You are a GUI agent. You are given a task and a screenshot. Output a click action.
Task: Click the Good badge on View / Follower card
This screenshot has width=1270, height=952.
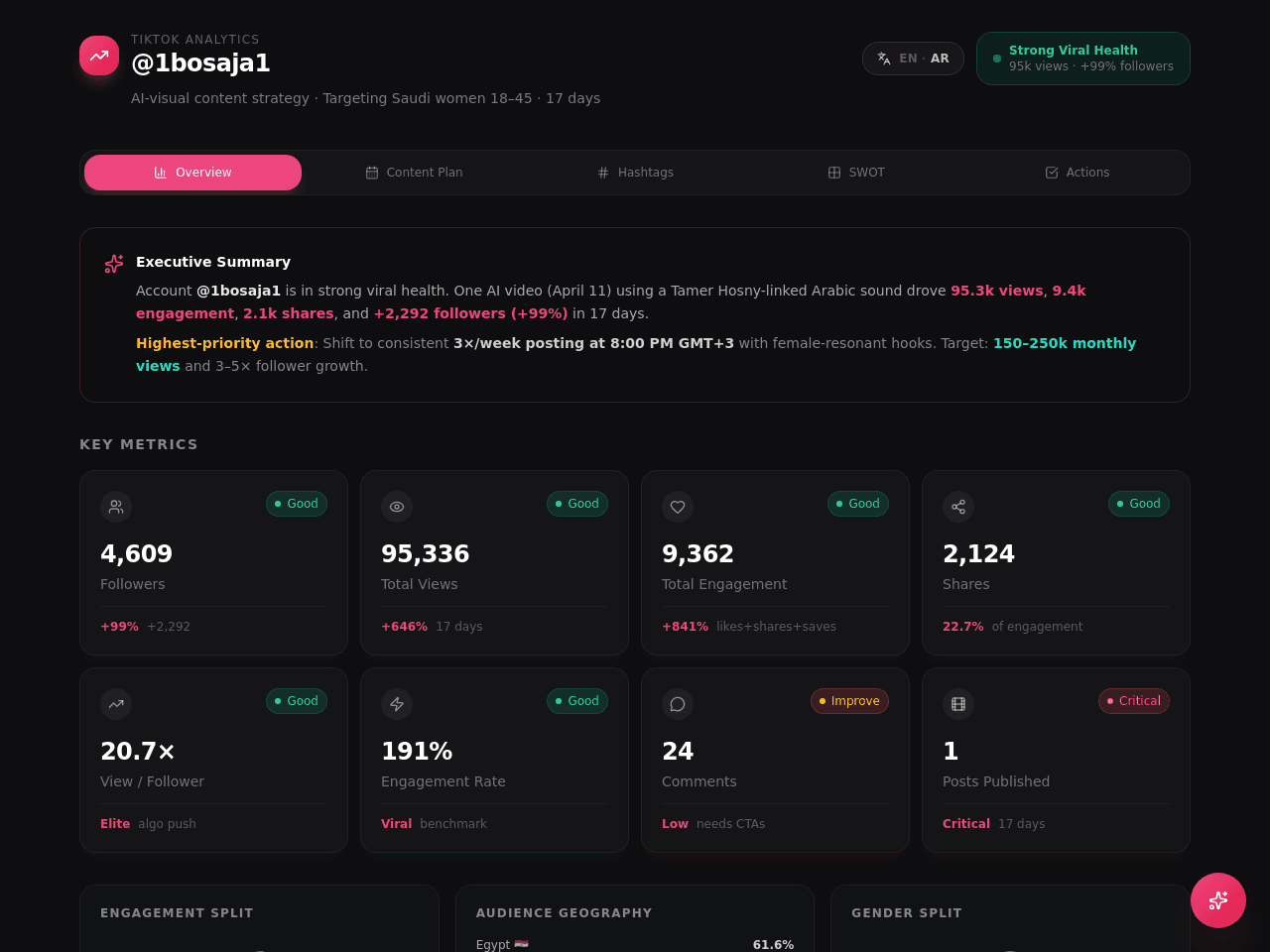pyautogui.click(x=297, y=701)
